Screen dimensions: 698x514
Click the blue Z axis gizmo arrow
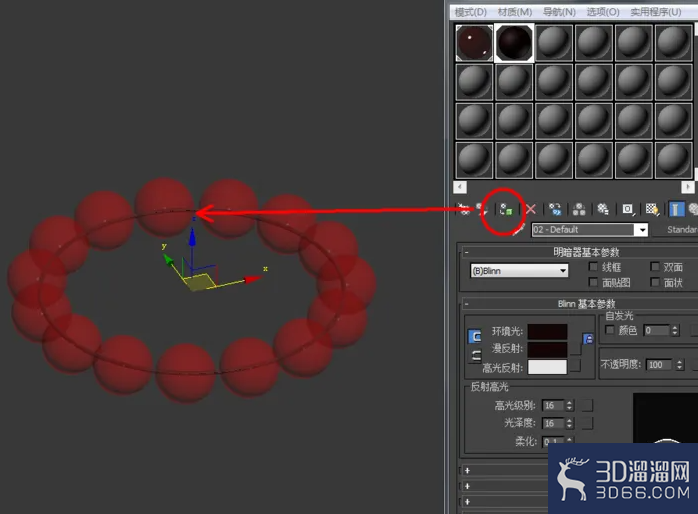point(192,237)
